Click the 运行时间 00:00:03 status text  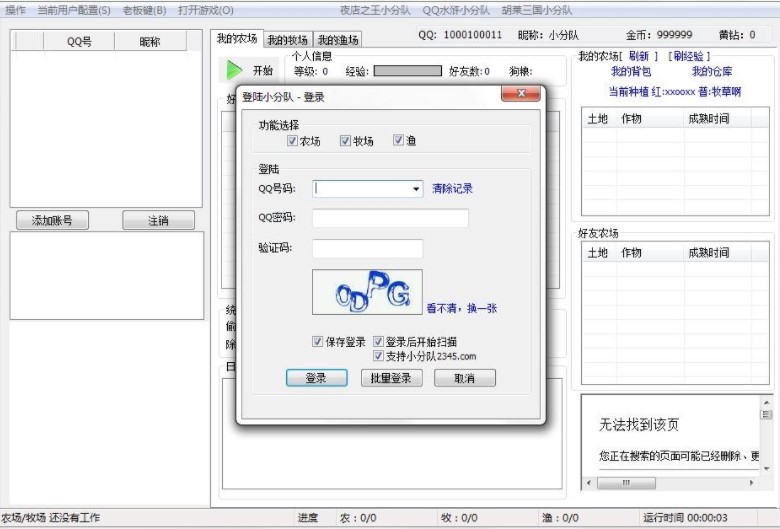[685, 518]
